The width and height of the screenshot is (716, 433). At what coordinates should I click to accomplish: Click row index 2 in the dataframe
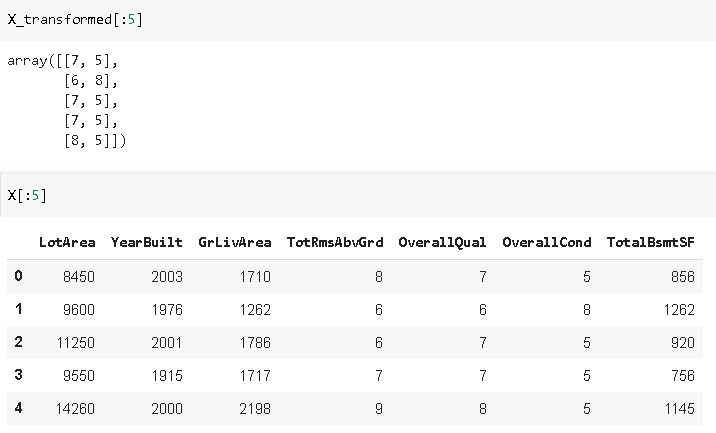[18, 342]
